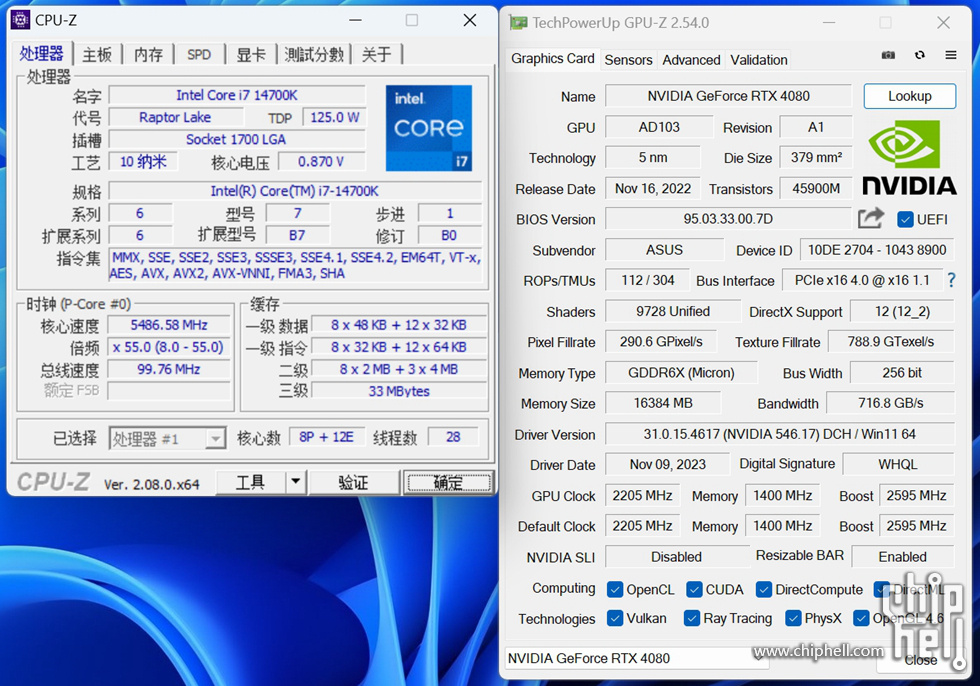This screenshot has width=980, height=686.
Task: Select the Graphics Card tab in GPU-Z
Action: click(552, 59)
